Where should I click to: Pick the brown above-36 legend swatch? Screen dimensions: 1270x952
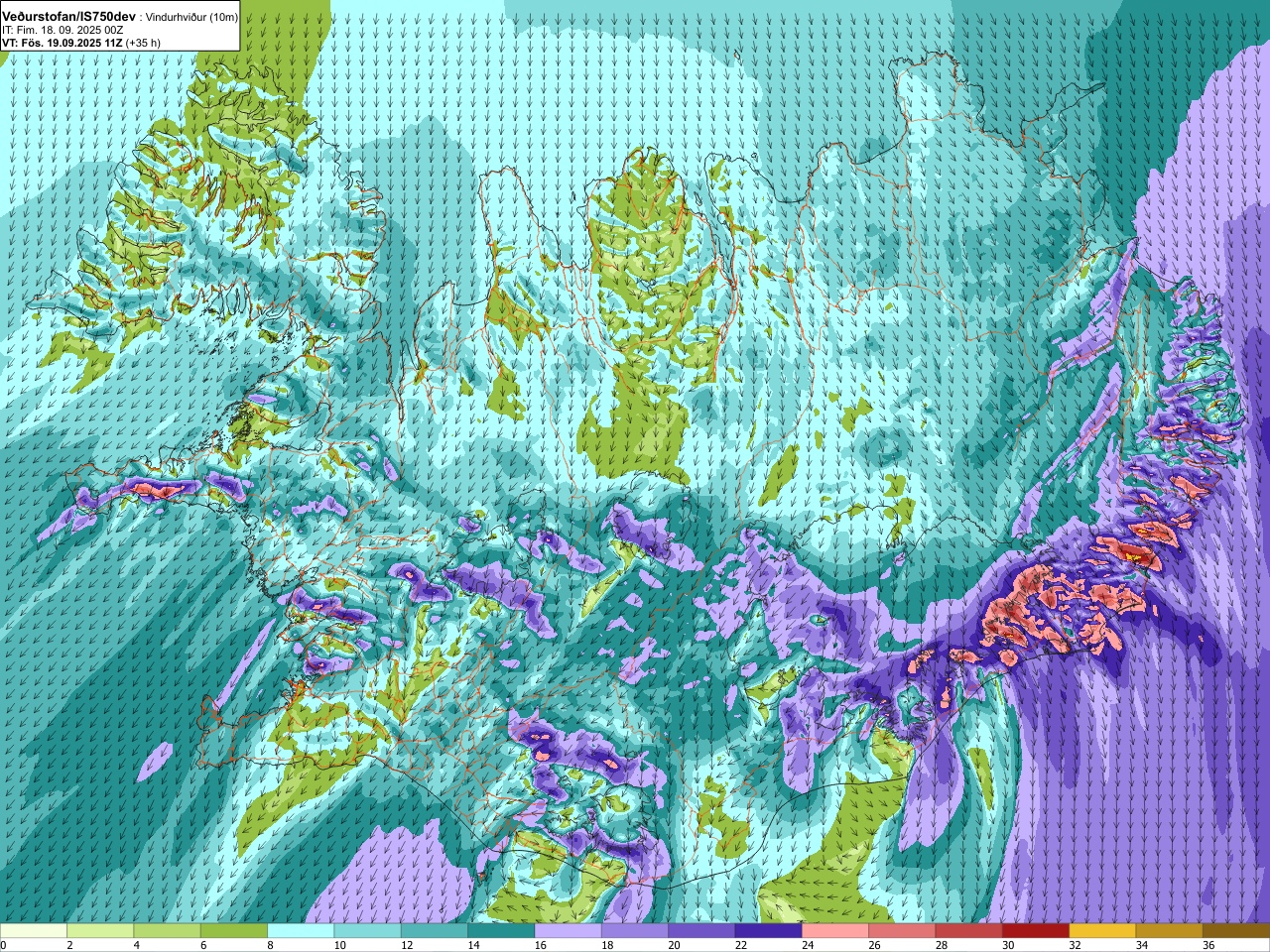(1236, 931)
